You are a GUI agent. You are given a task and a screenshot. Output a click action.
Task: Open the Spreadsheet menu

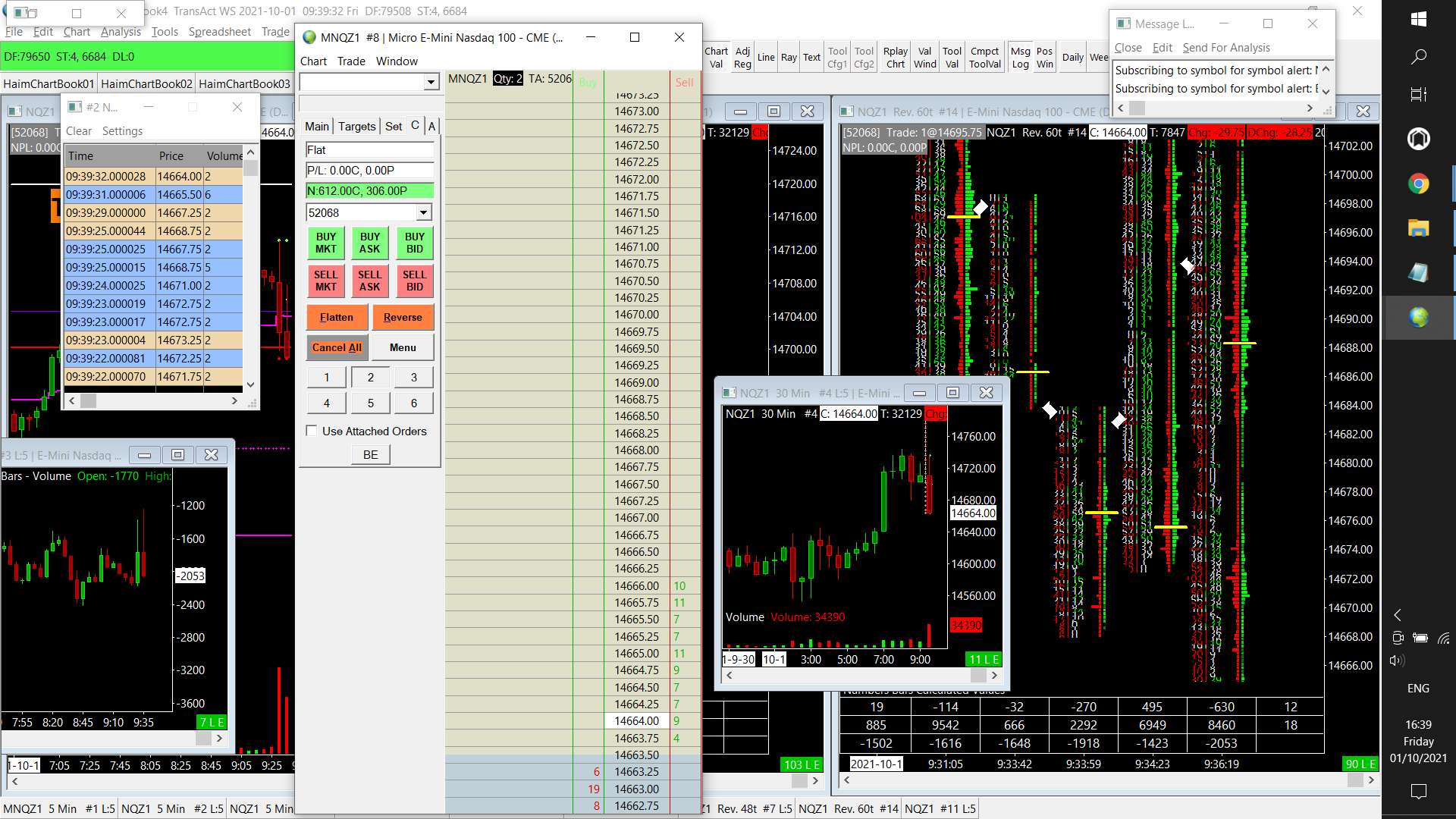(x=219, y=32)
